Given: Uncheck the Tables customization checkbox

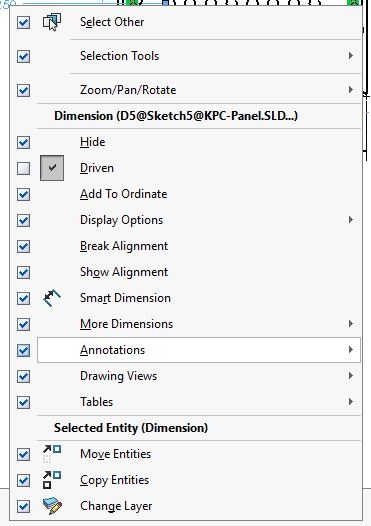Looking at the screenshot, I should [23, 402].
